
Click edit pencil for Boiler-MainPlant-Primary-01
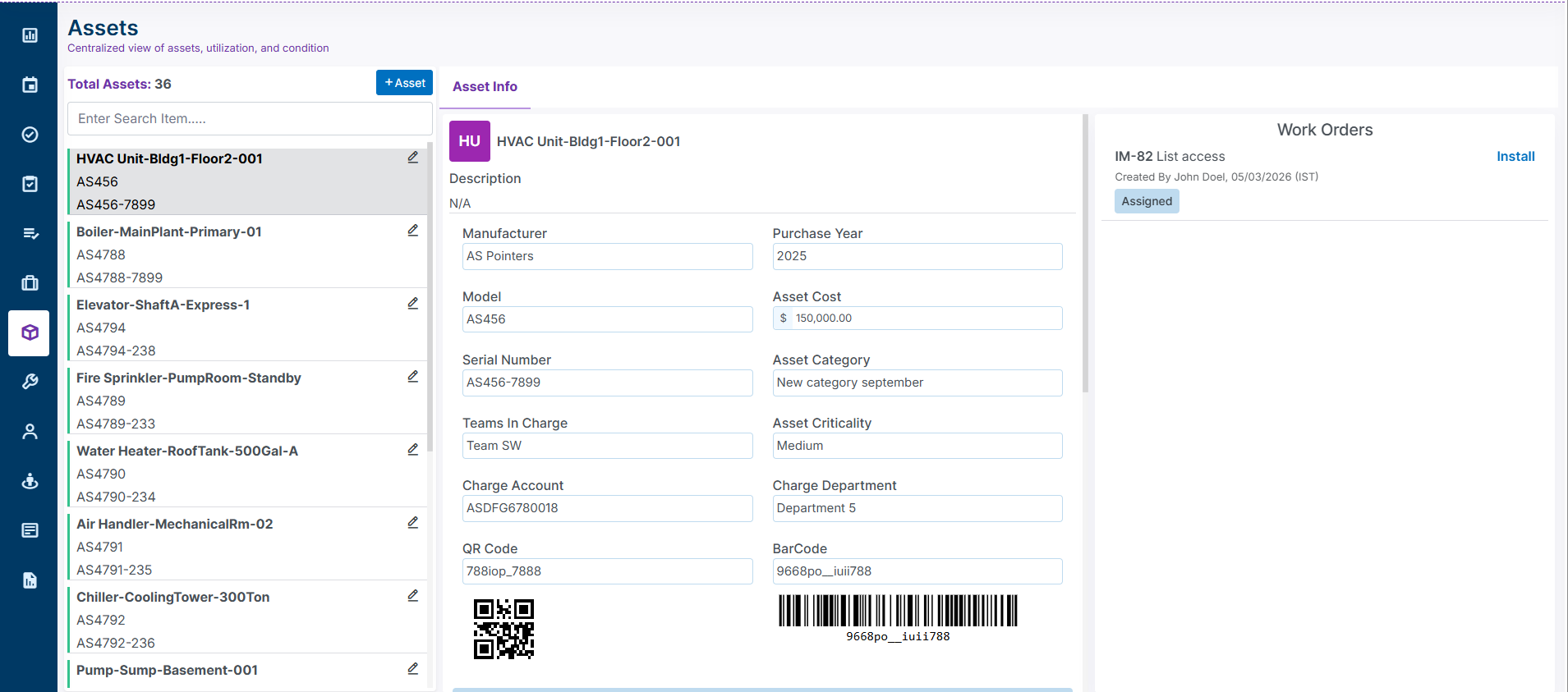pyautogui.click(x=413, y=231)
